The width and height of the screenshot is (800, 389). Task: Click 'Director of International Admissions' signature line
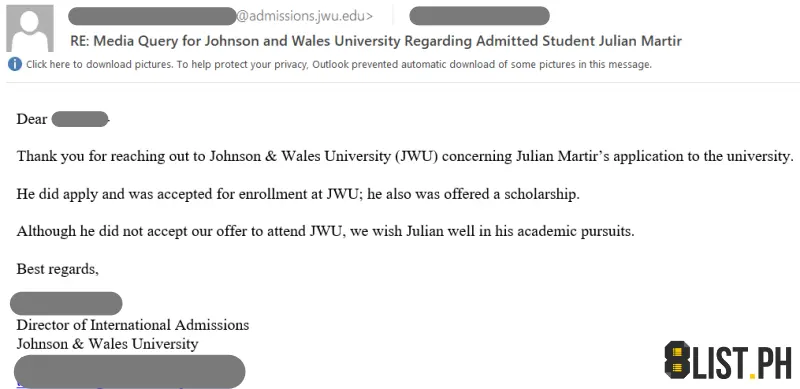tap(133, 325)
